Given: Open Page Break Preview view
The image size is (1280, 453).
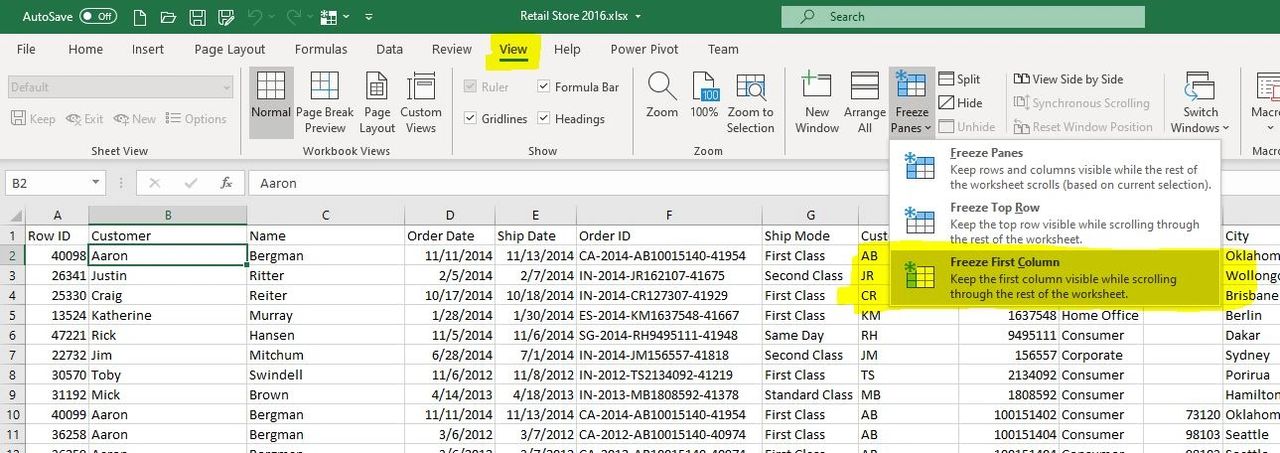Looking at the screenshot, I should tap(325, 102).
